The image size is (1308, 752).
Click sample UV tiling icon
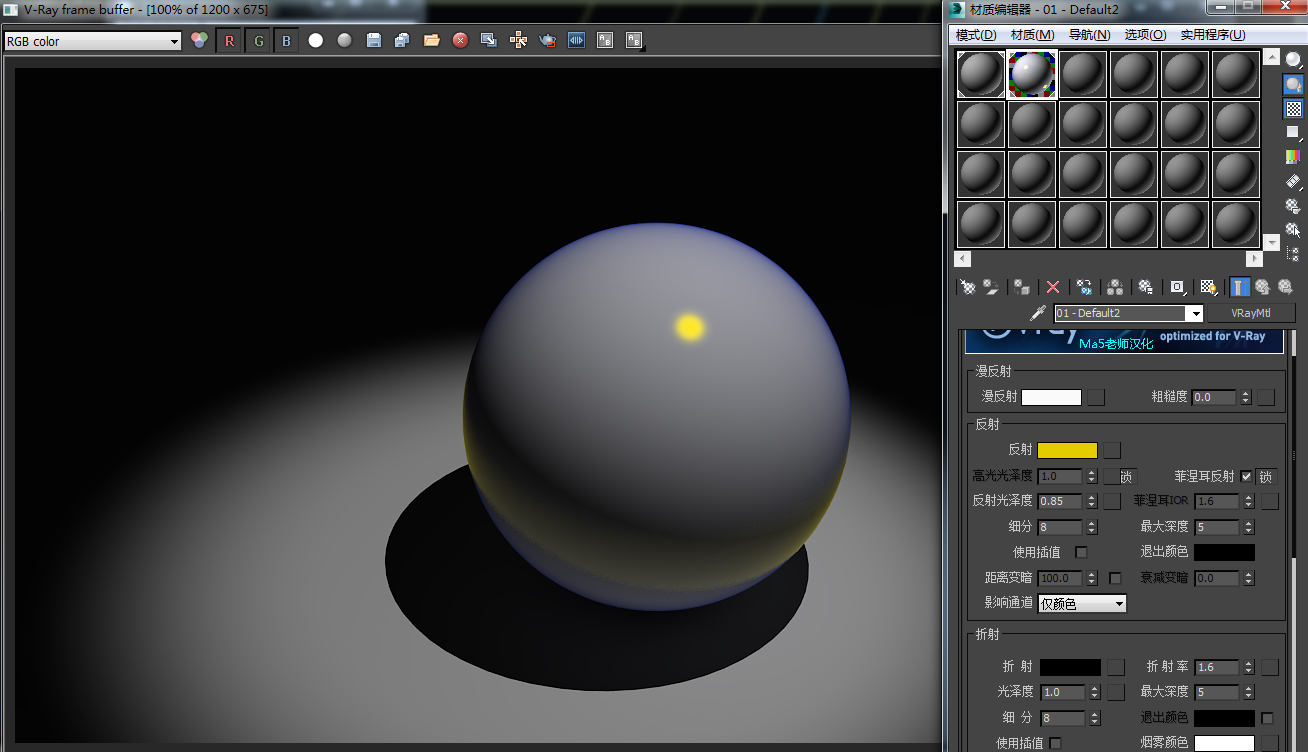click(x=1293, y=133)
